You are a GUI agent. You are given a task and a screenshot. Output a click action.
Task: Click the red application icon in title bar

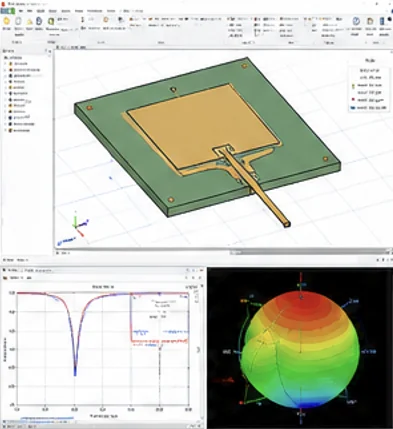pos(3,3)
